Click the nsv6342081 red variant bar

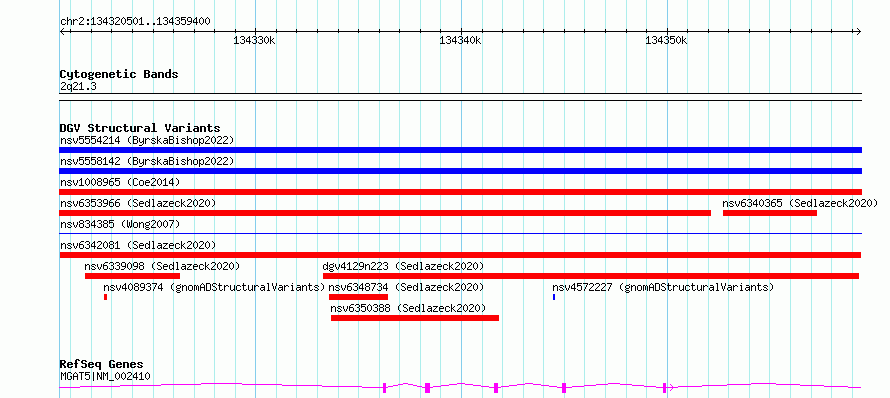[x=460, y=255]
